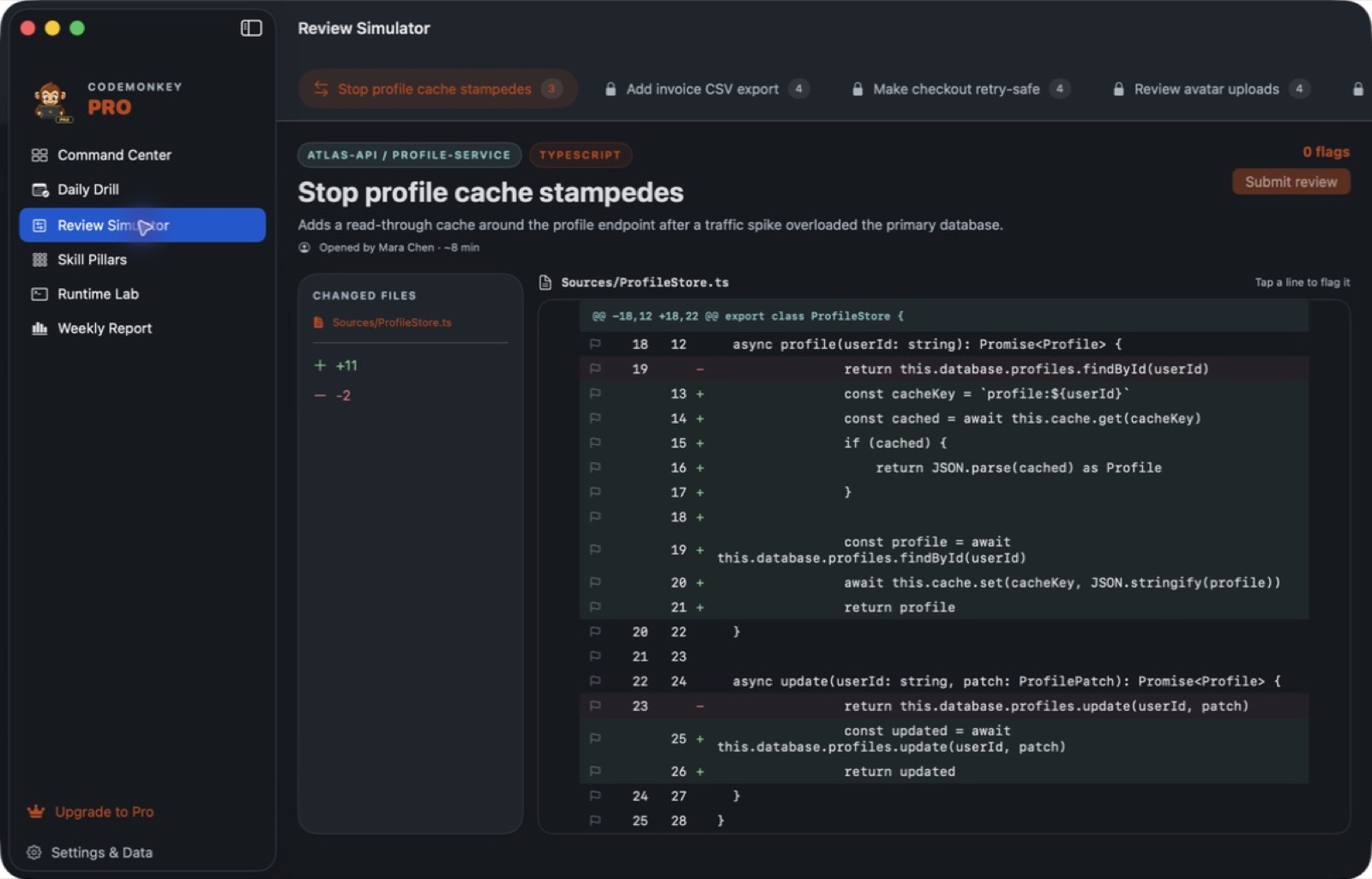The width and height of the screenshot is (1372, 879).
Task: Click flag icon on final line 28
Action: tap(595, 822)
